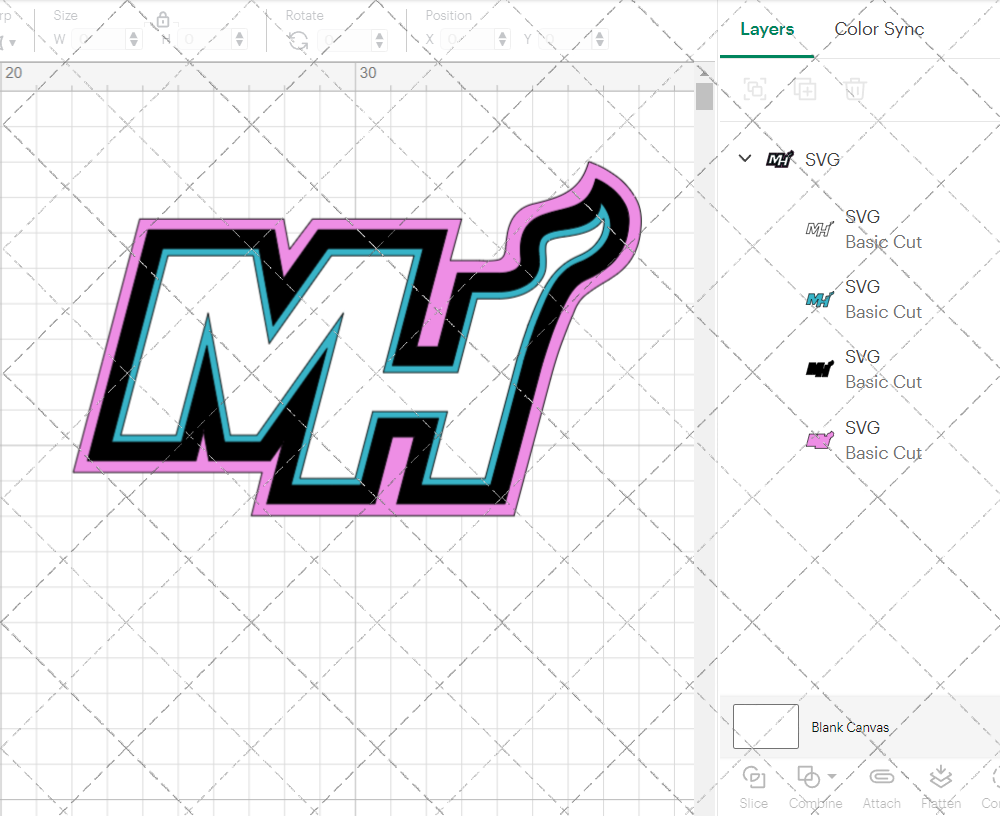Click the Flatten label text
This screenshot has height=816, width=1000.
tap(941, 803)
